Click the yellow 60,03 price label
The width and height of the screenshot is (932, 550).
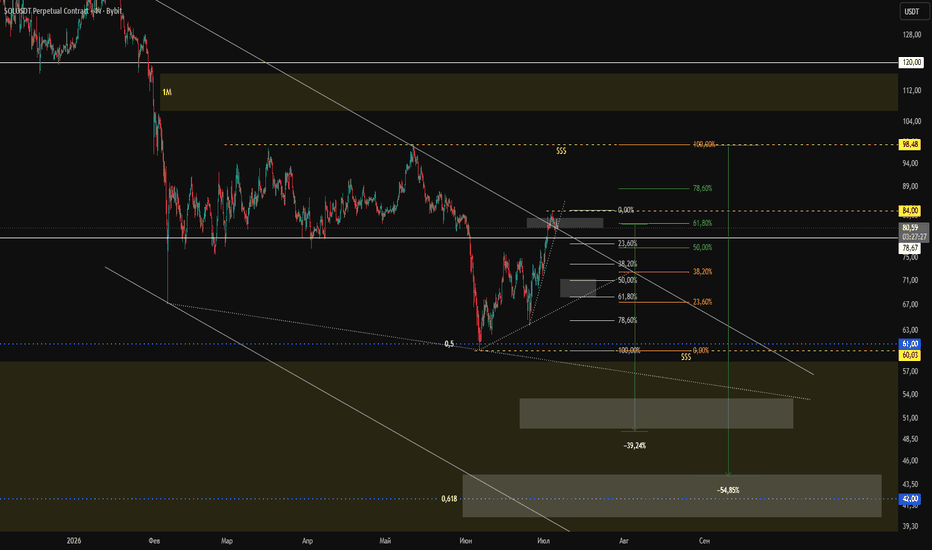(x=910, y=355)
